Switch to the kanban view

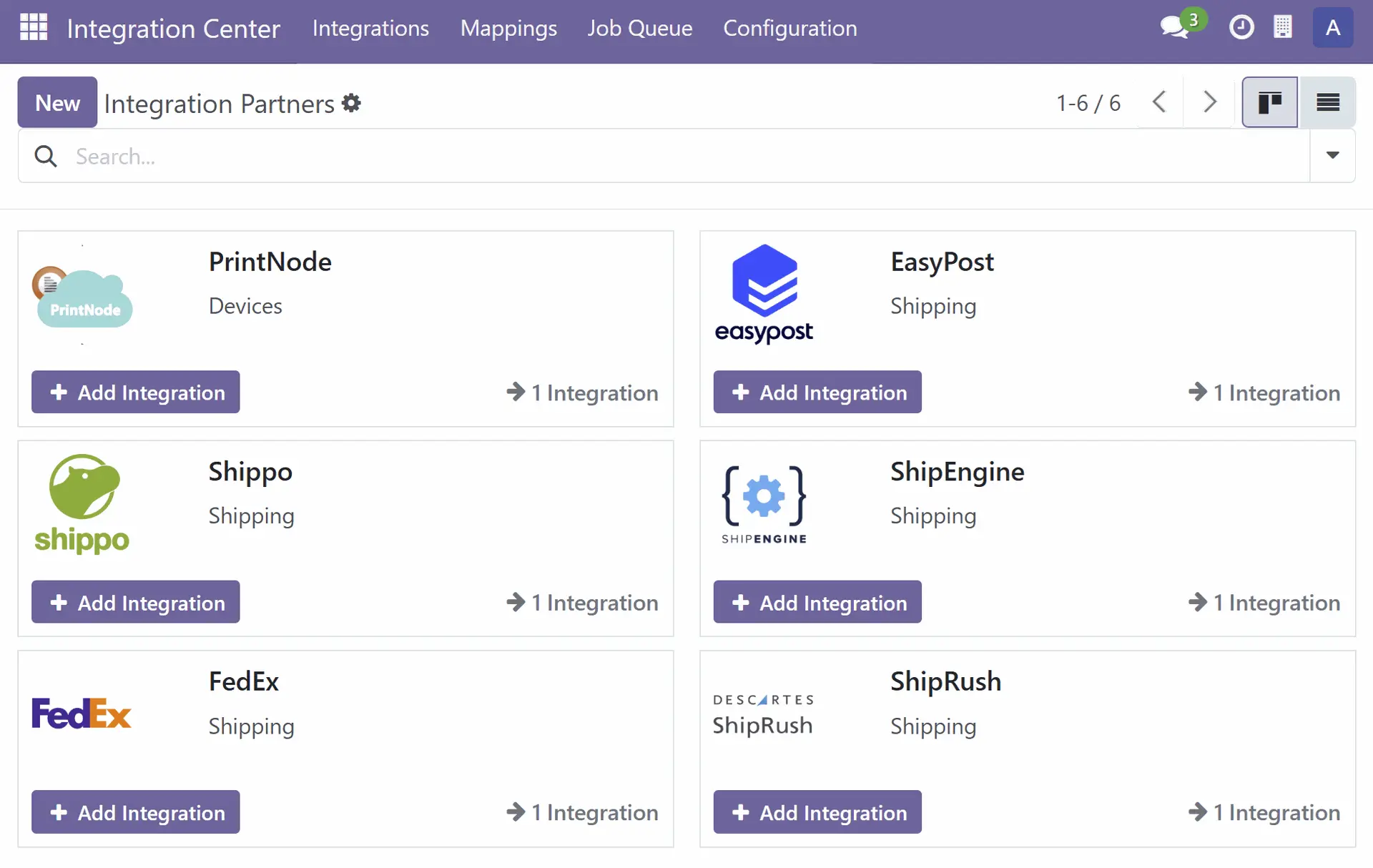pyautogui.click(x=1269, y=102)
